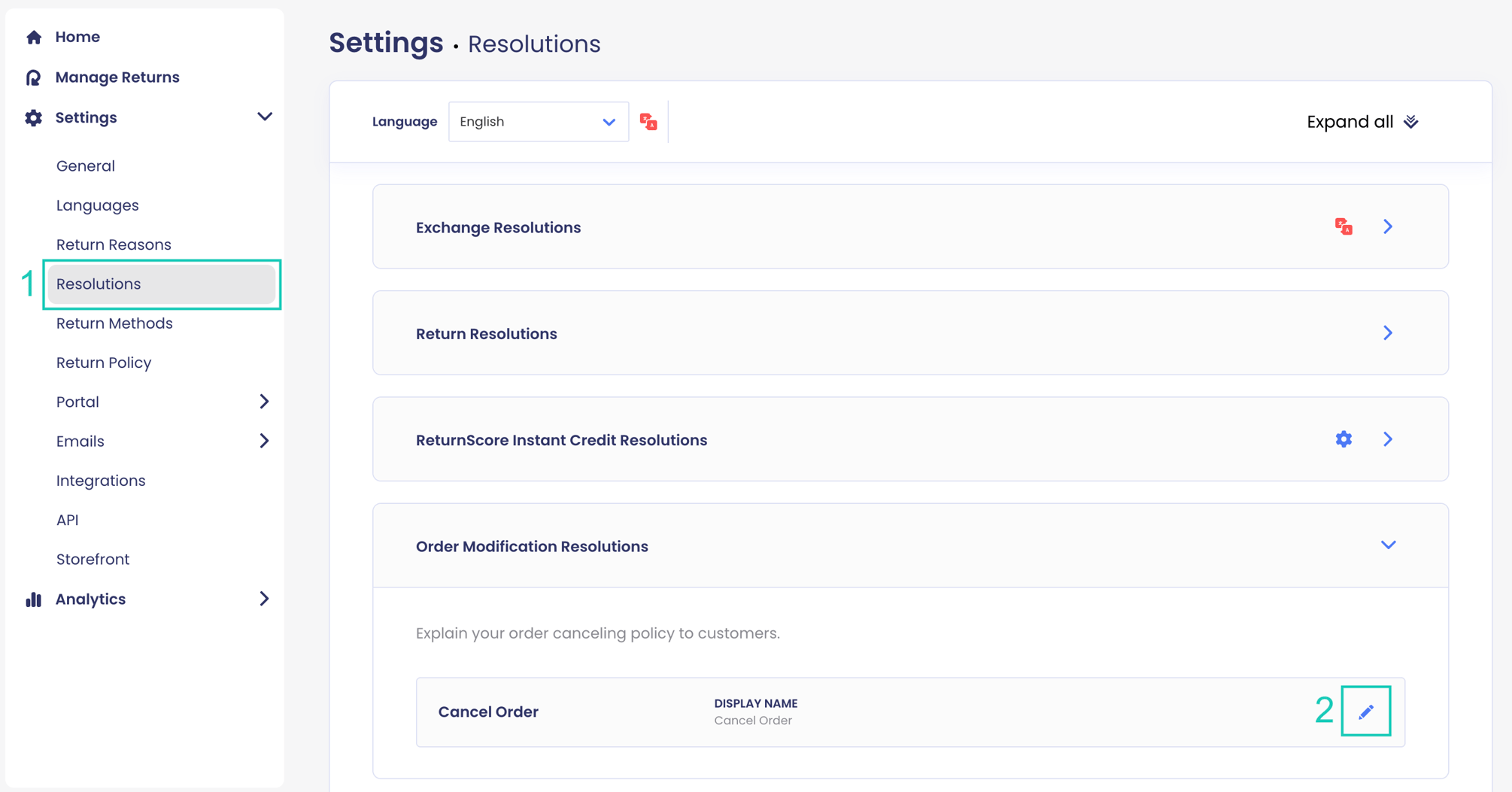Click Expand all text button

coord(1350,122)
